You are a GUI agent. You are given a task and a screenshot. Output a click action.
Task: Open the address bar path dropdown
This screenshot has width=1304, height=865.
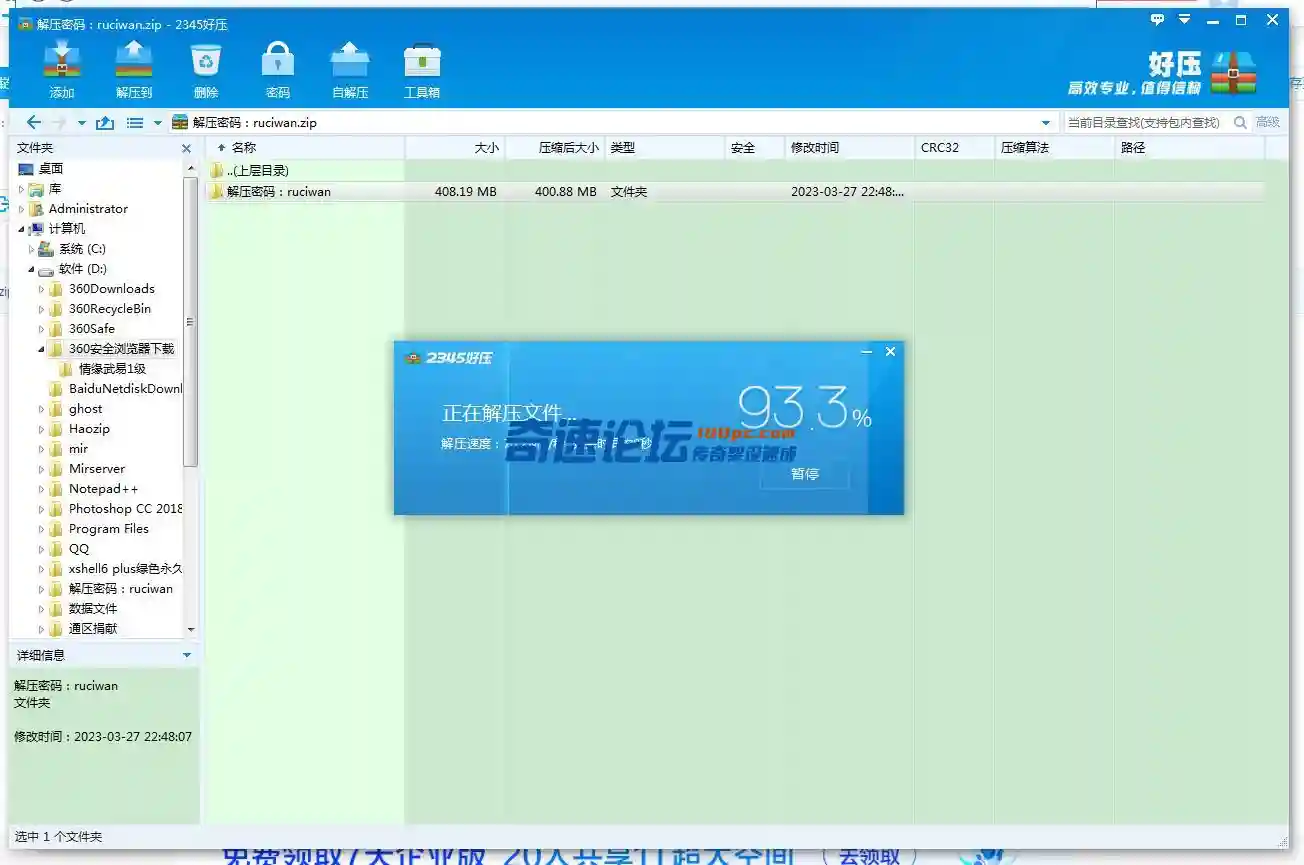1046,123
